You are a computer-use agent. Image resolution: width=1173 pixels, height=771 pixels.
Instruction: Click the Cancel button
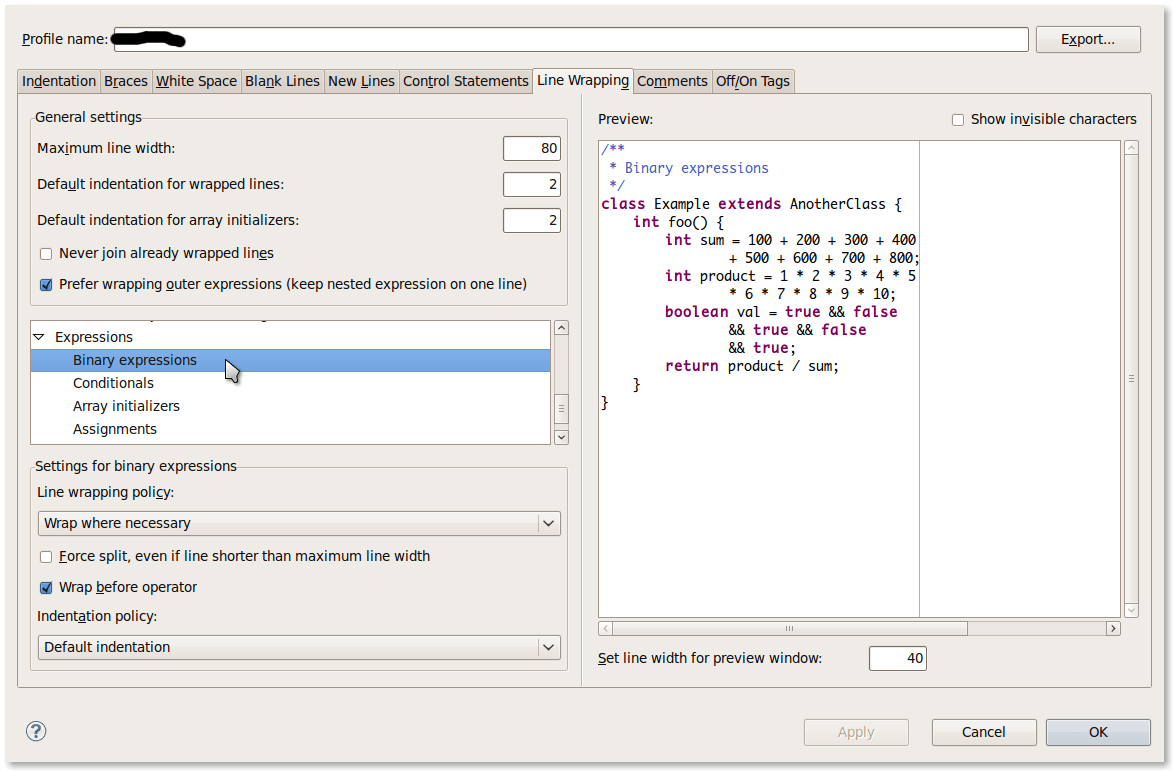tap(984, 732)
